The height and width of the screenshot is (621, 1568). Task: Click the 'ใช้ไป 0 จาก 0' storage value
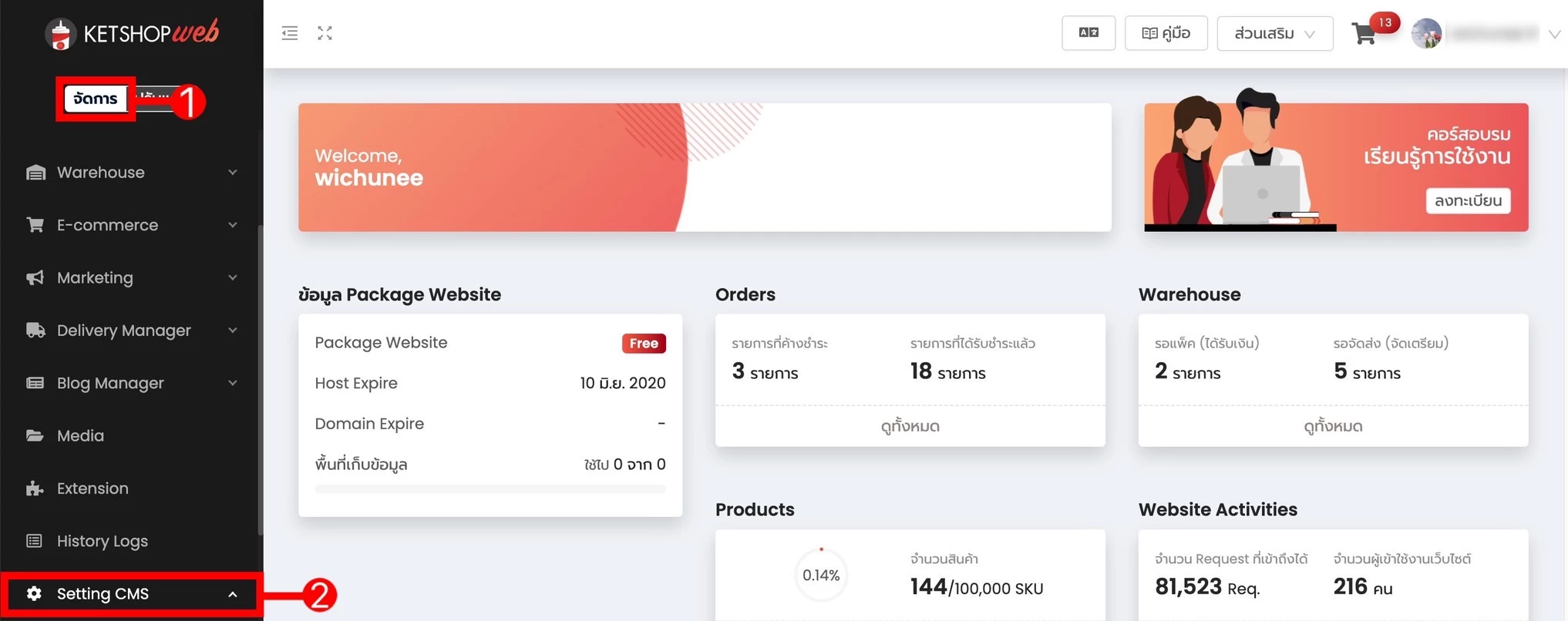point(624,465)
